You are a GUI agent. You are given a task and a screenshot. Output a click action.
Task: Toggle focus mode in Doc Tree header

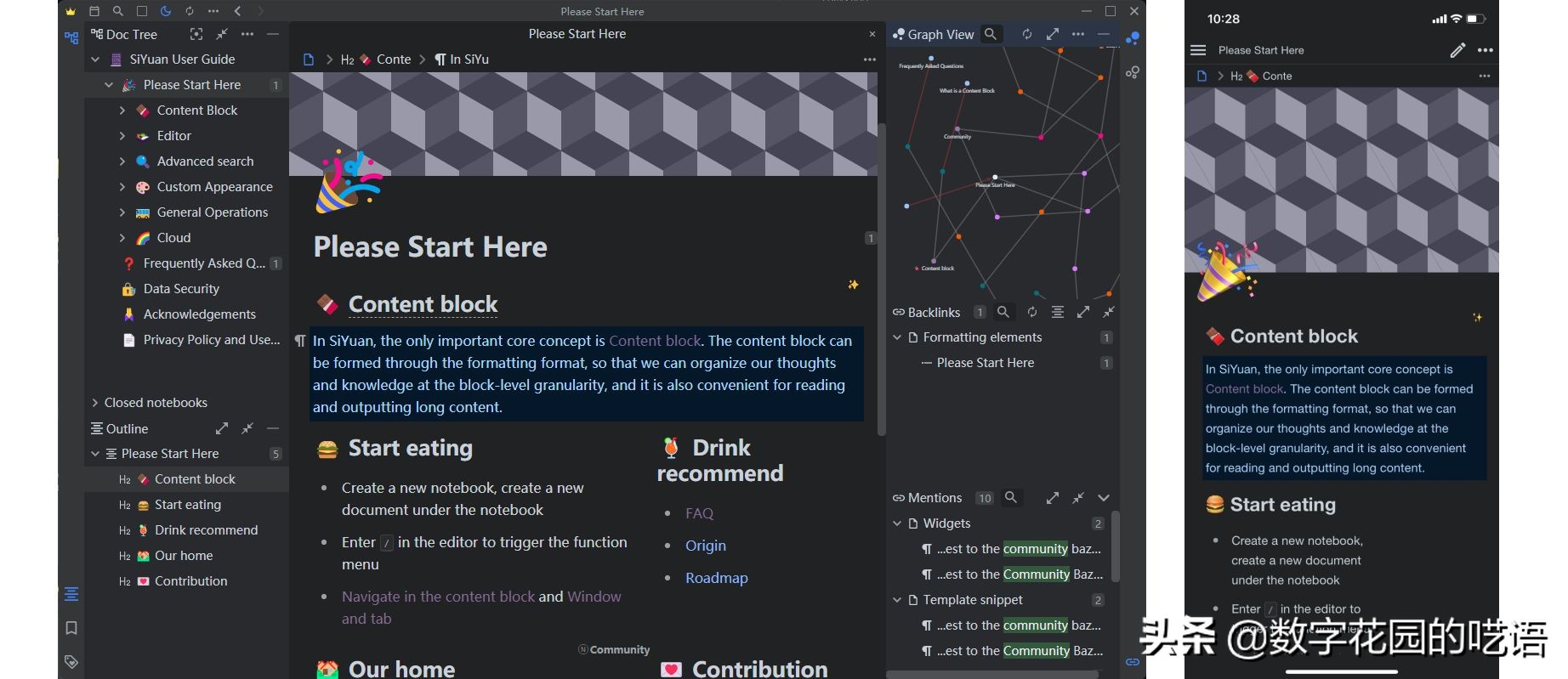pos(196,34)
